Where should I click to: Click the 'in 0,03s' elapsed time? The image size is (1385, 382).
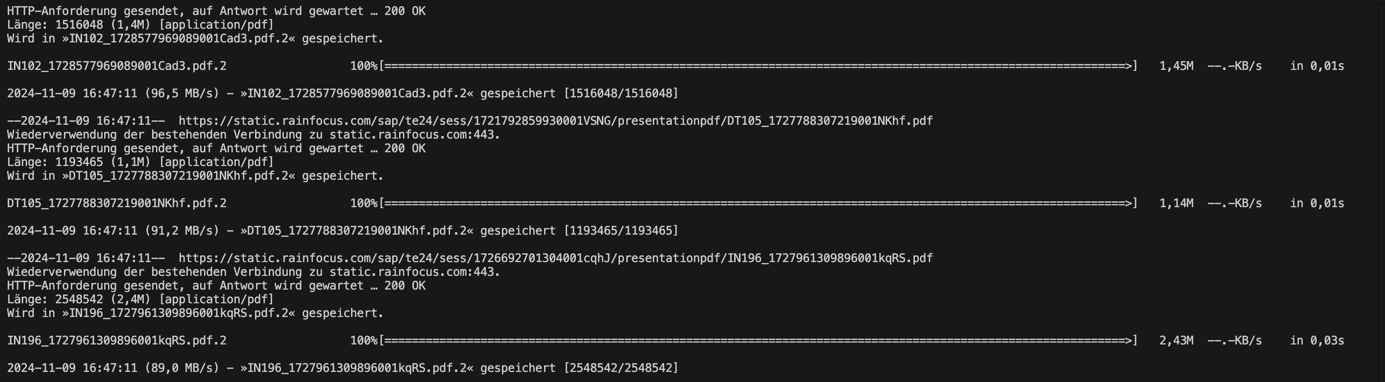pos(1317,340)
